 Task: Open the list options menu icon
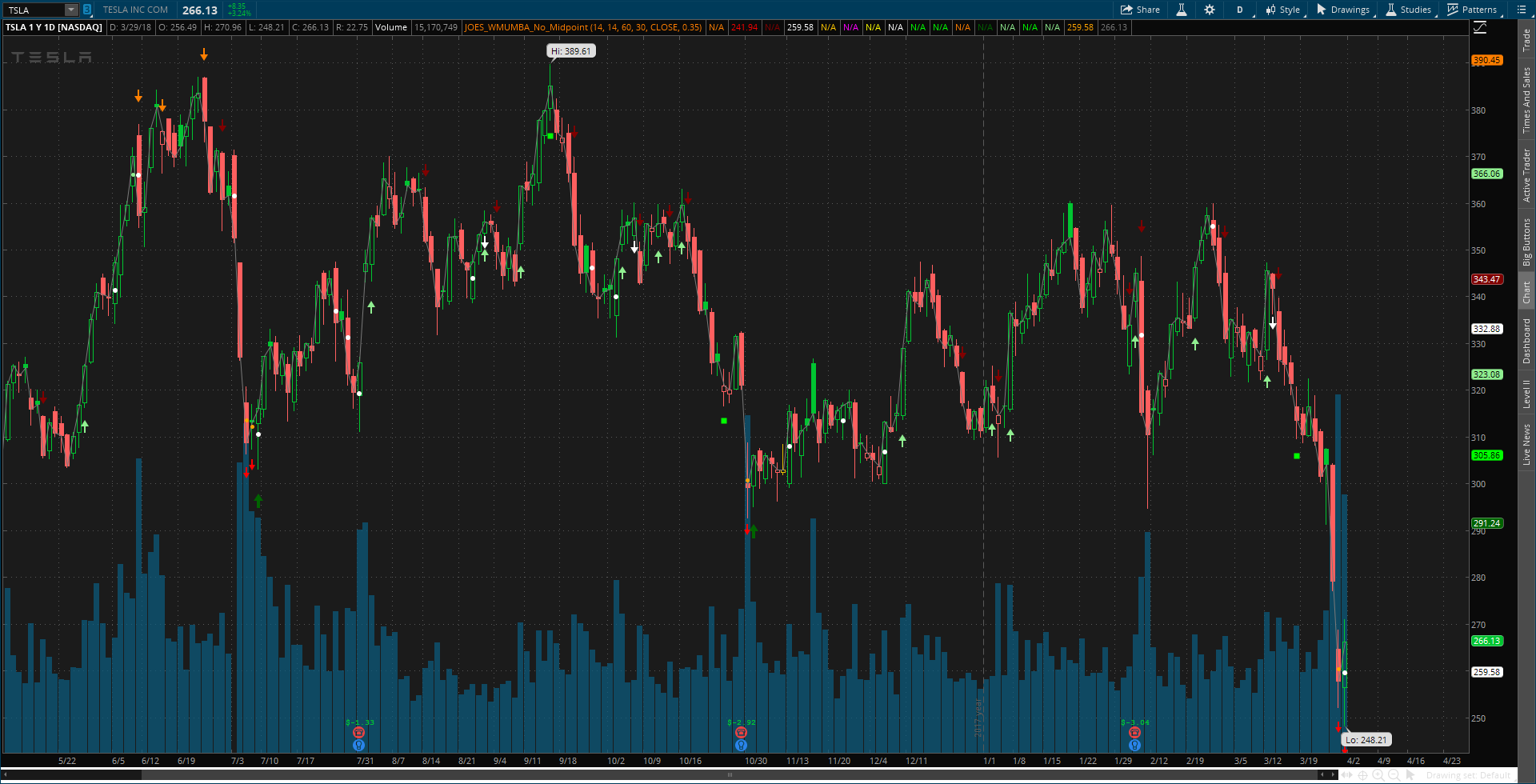pyautogui.click(x=1522, y=10)
